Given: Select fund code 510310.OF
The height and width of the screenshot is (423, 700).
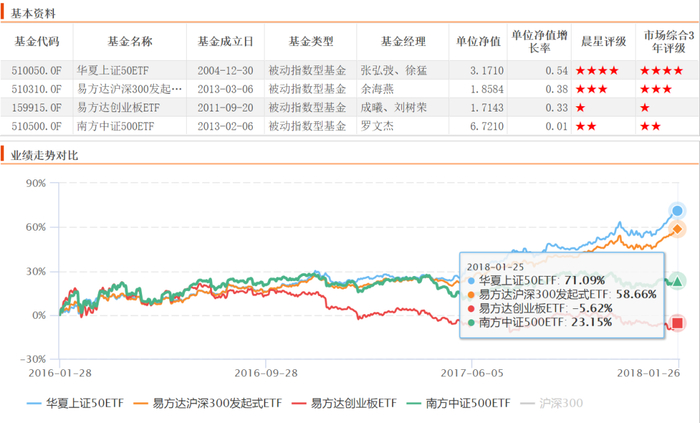Looking at the screenshot, I should [37, 89].
